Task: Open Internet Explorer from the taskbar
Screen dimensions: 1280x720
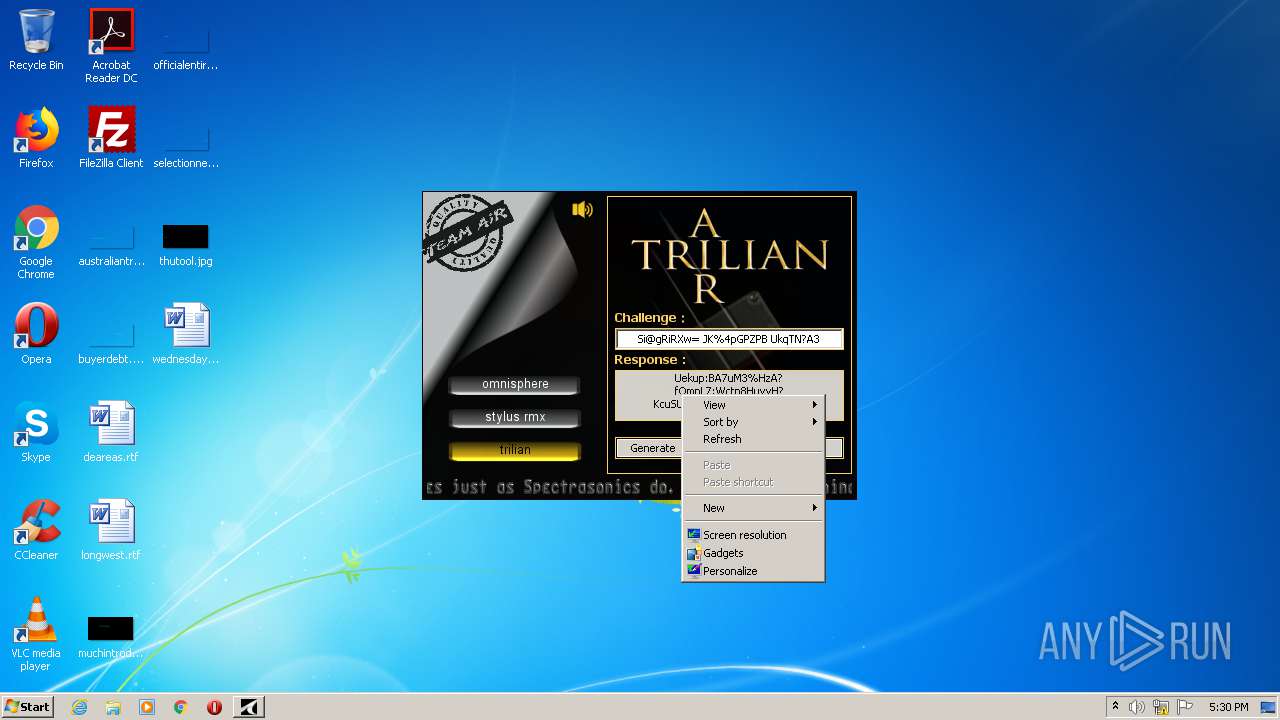Action: 79,707
